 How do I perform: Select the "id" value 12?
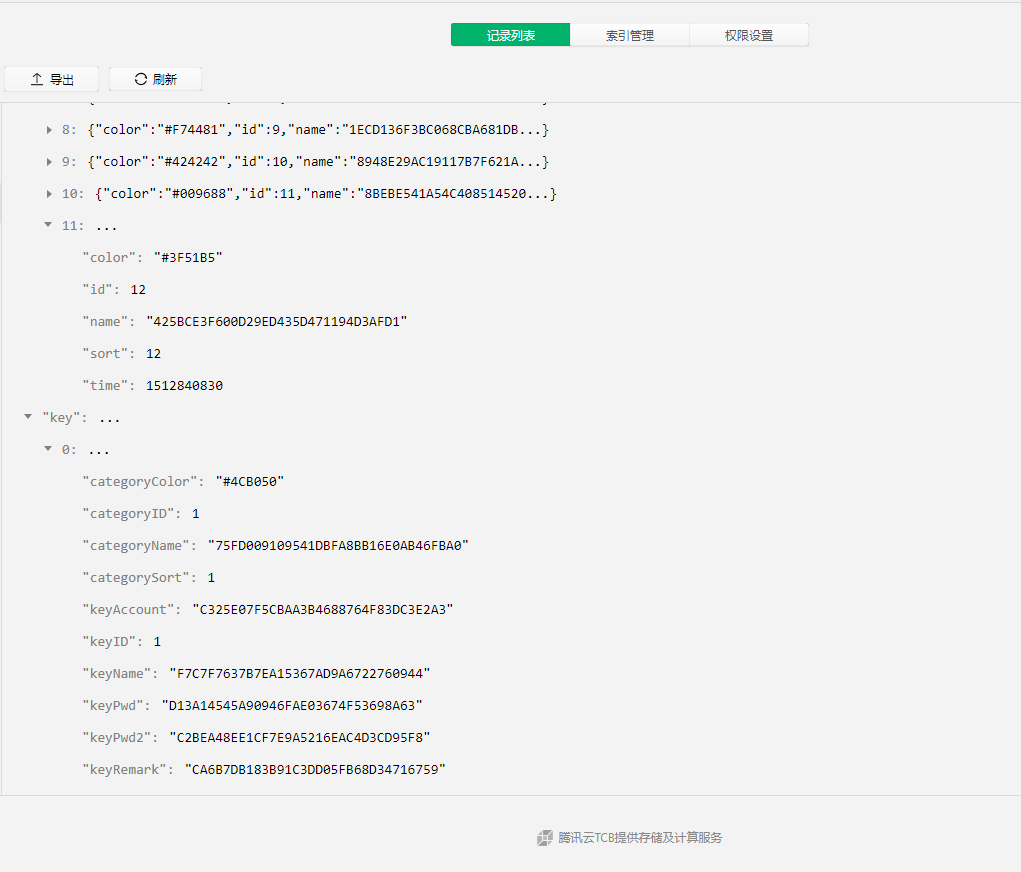(x=138, y=290)
